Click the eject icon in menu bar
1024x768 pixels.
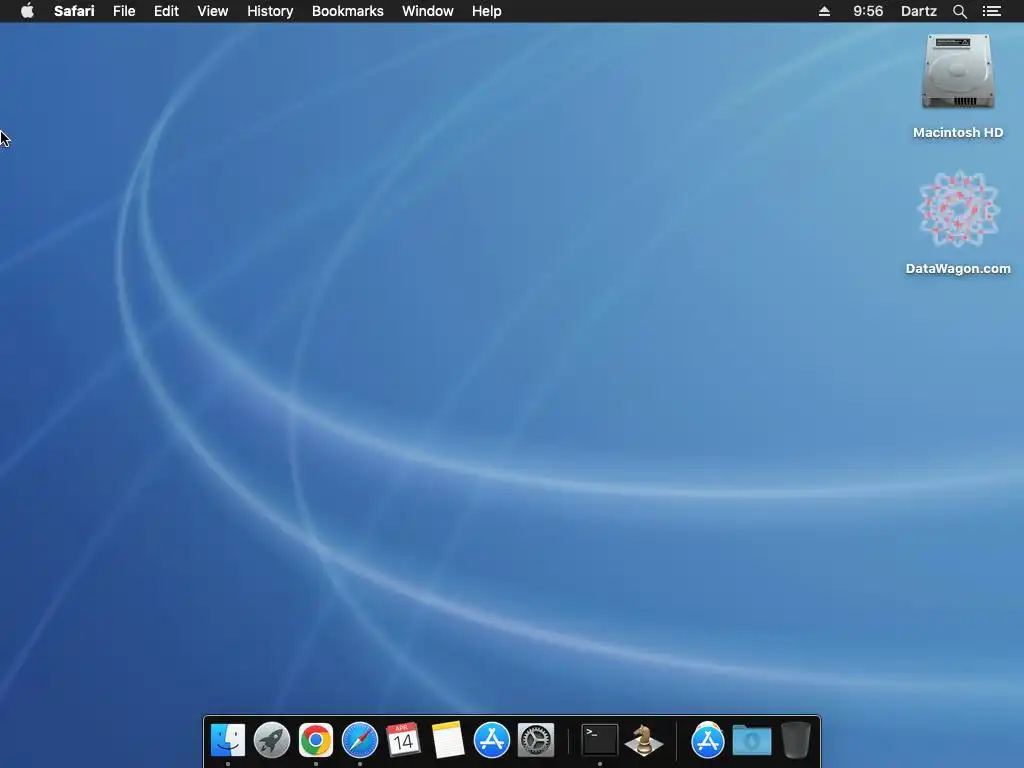824,11
